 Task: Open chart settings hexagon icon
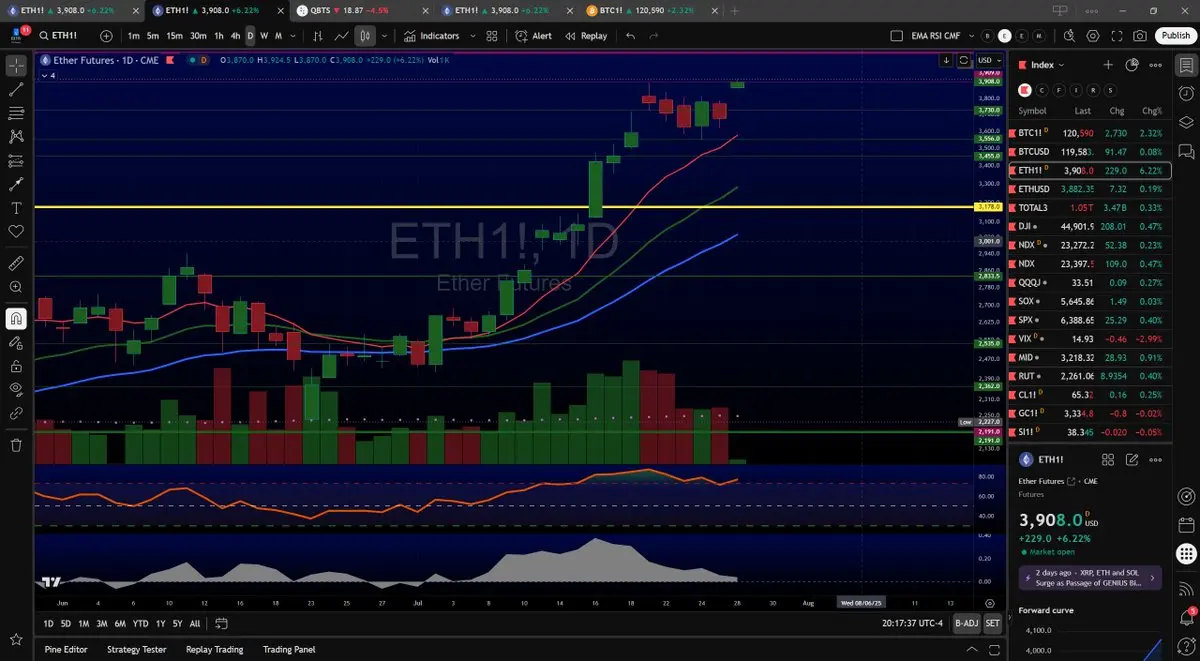pyautogui.click(x=1093, y=36)
